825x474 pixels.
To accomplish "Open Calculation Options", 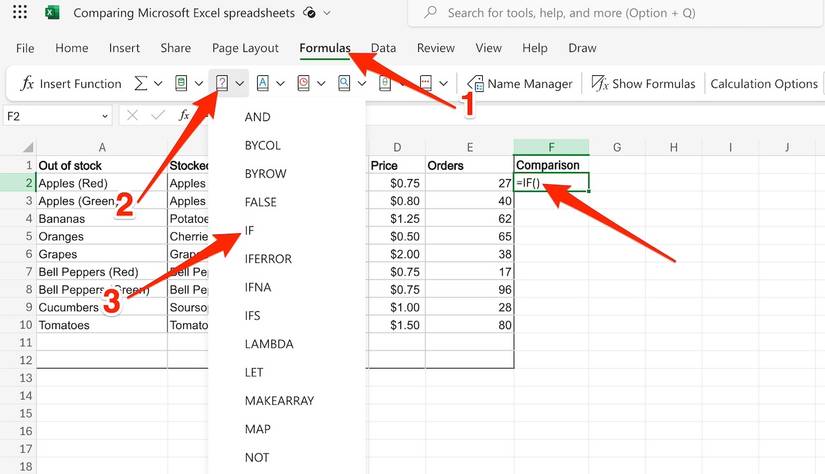I will pyautogui.click(x=764, y=84).
